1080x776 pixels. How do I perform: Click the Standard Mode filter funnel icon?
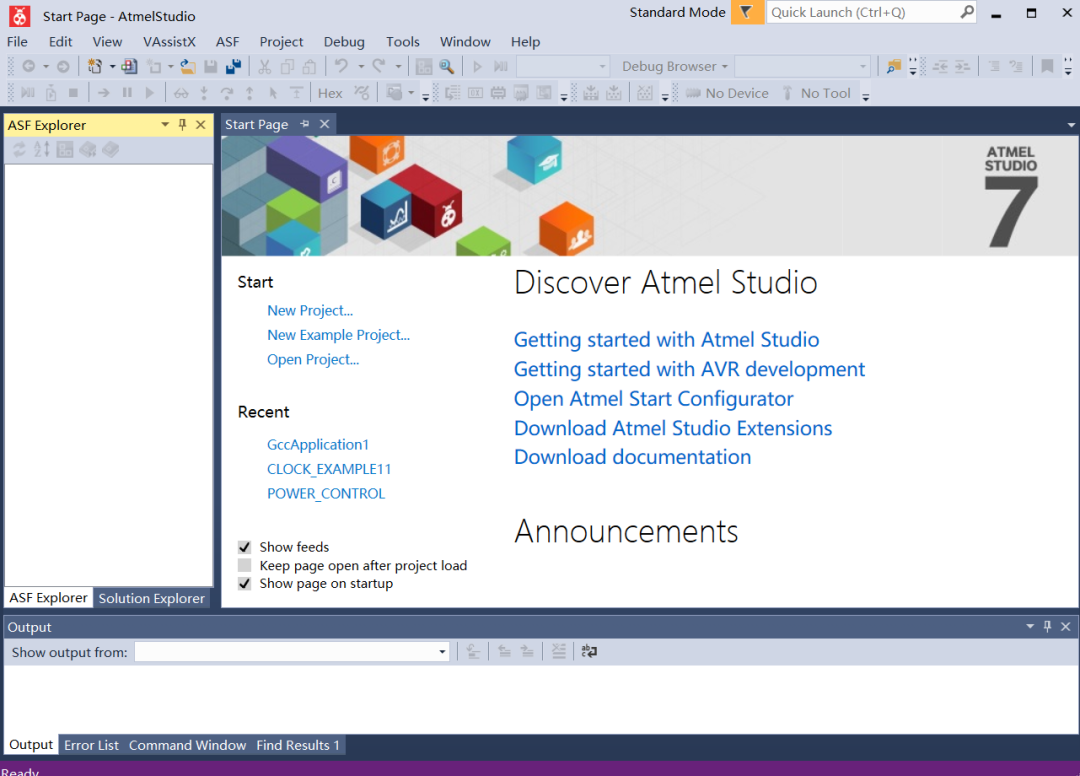coord(747,12)
